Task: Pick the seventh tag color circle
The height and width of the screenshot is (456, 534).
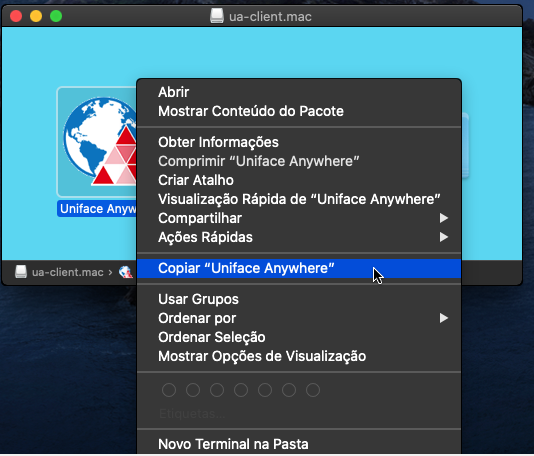Action: point(313,390)
